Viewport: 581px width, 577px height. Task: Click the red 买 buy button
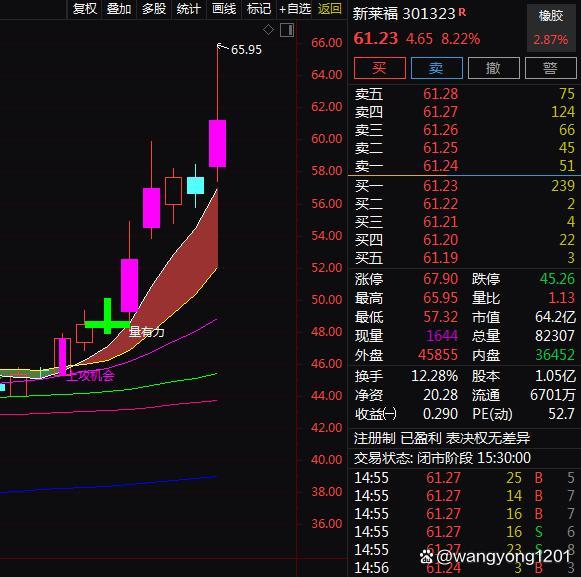[379, 68]
